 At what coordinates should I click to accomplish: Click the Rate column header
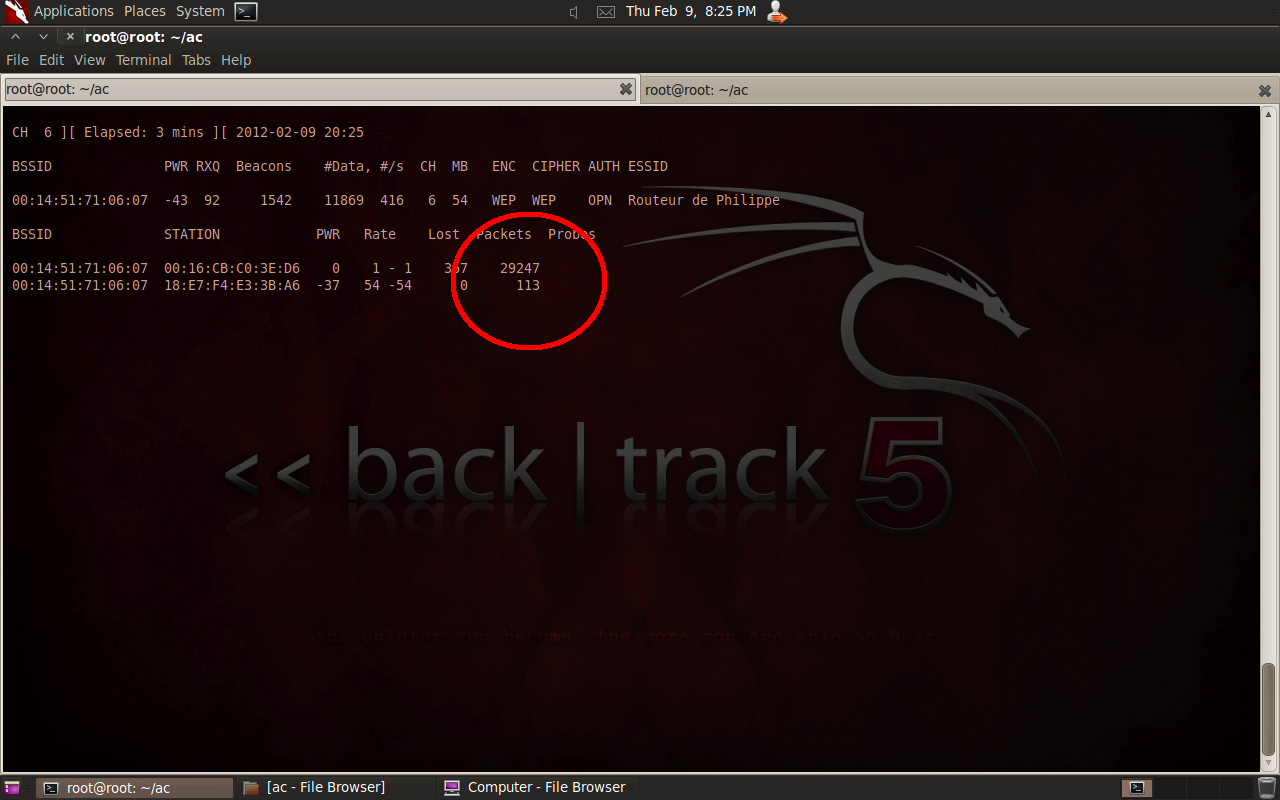tap(380, 234)
